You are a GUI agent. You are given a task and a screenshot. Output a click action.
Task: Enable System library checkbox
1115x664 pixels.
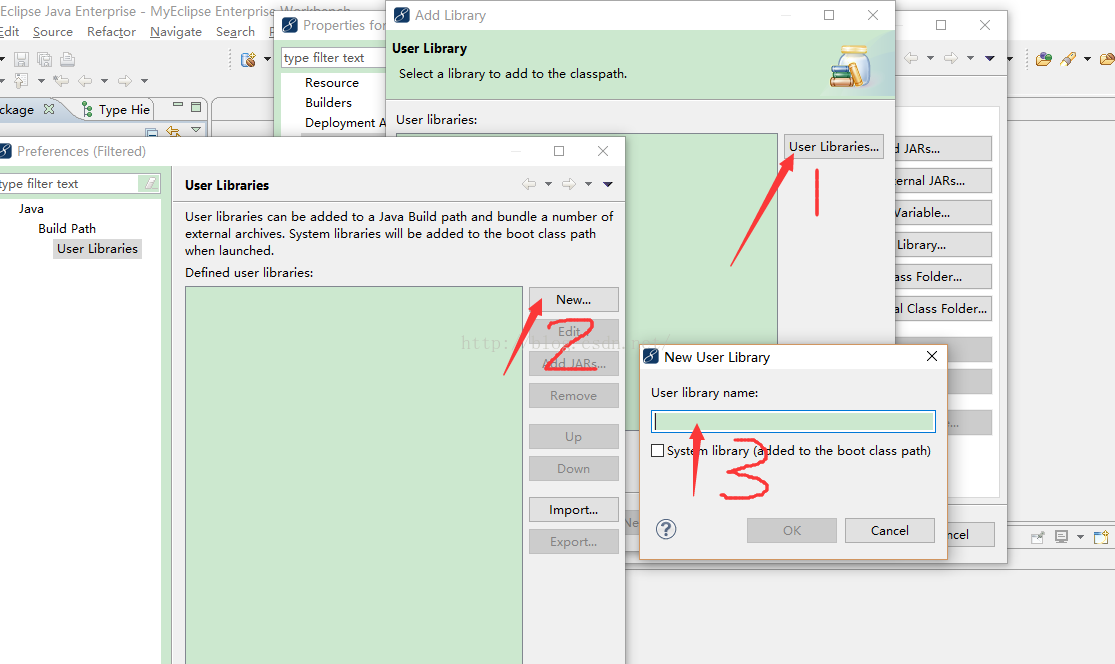pyautogui.click(x=658, y=451)
